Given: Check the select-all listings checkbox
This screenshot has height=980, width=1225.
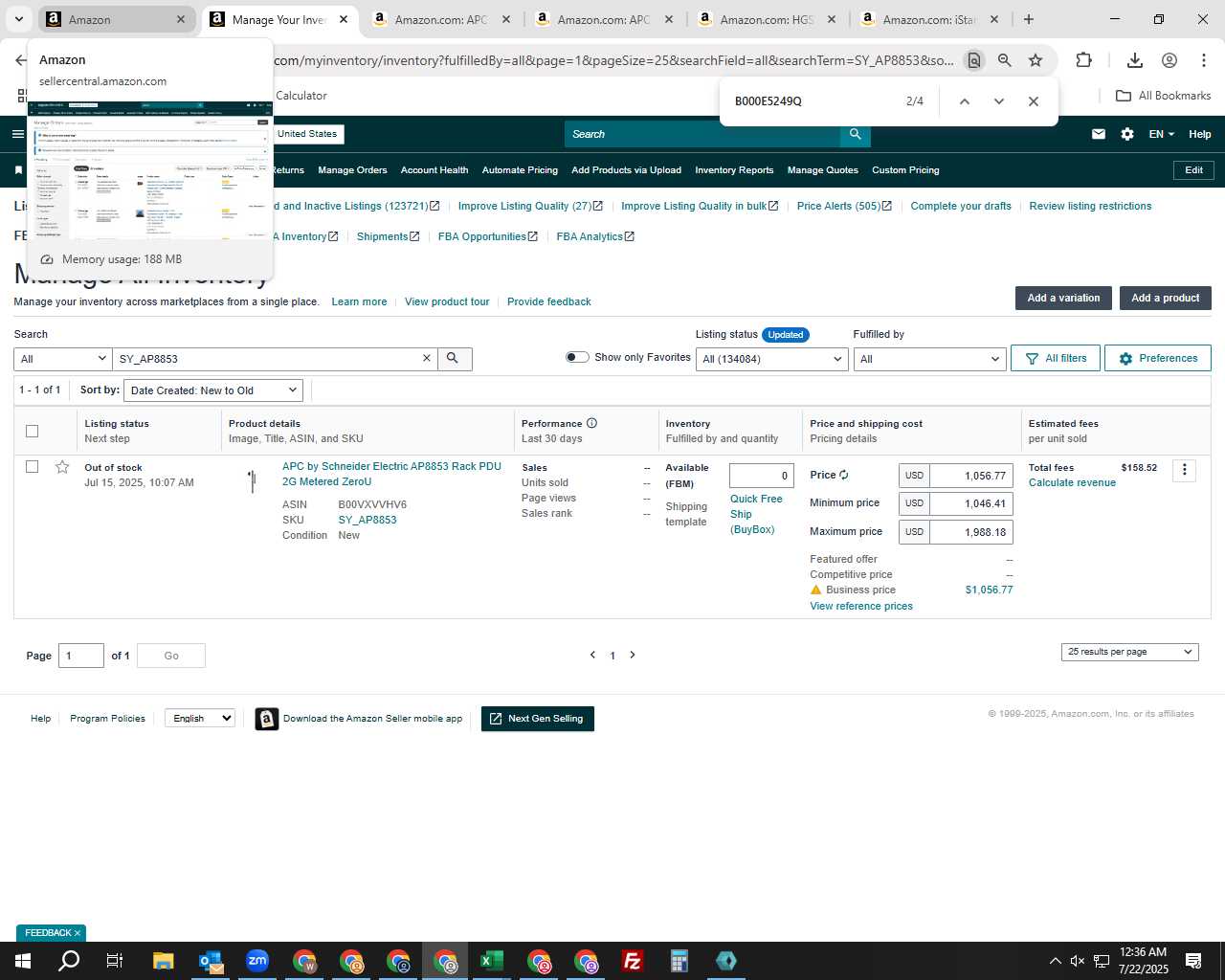Looking at the screenshot, I should pos(32,431).
